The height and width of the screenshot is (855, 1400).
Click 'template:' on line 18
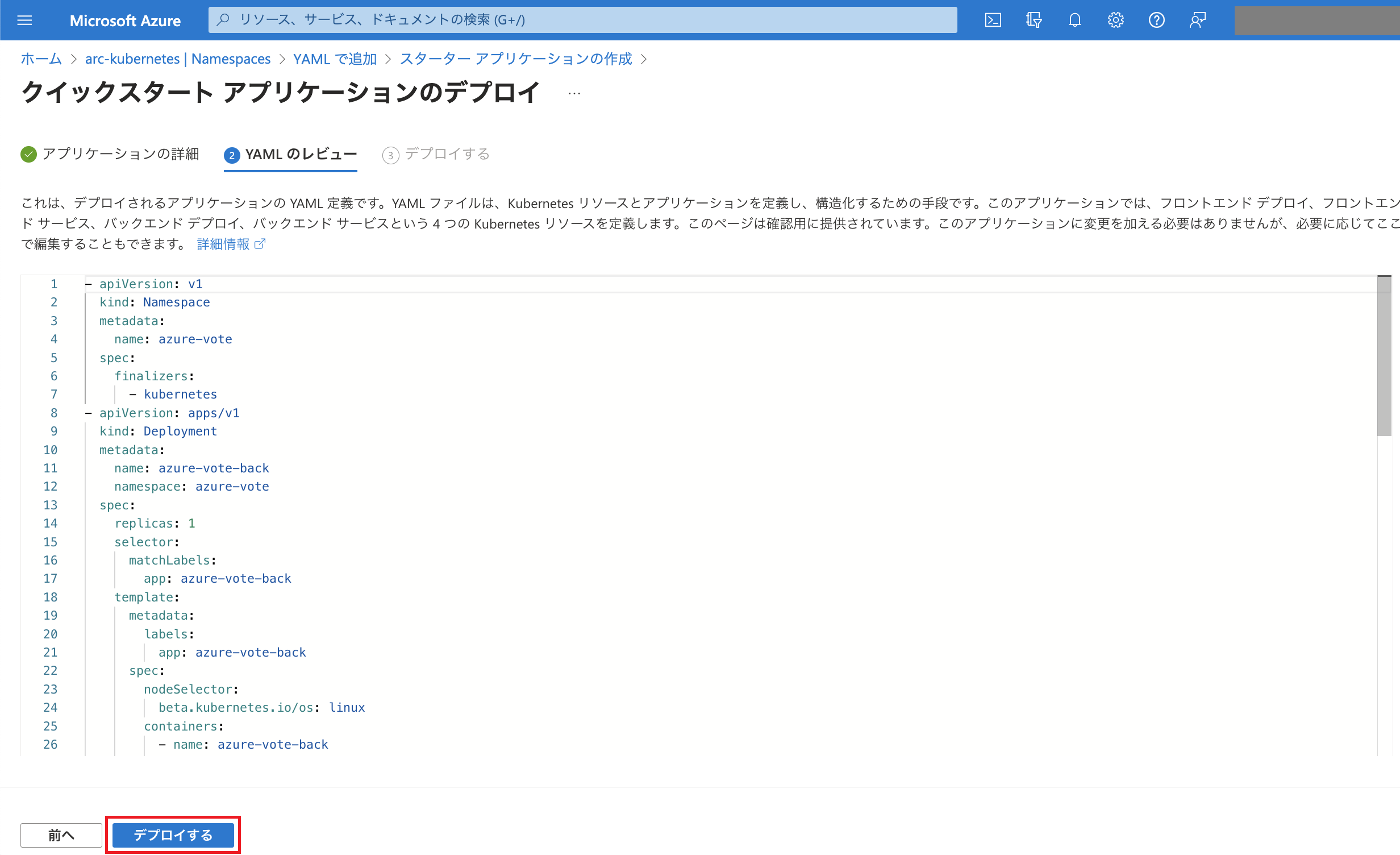(x=147, y=597)
